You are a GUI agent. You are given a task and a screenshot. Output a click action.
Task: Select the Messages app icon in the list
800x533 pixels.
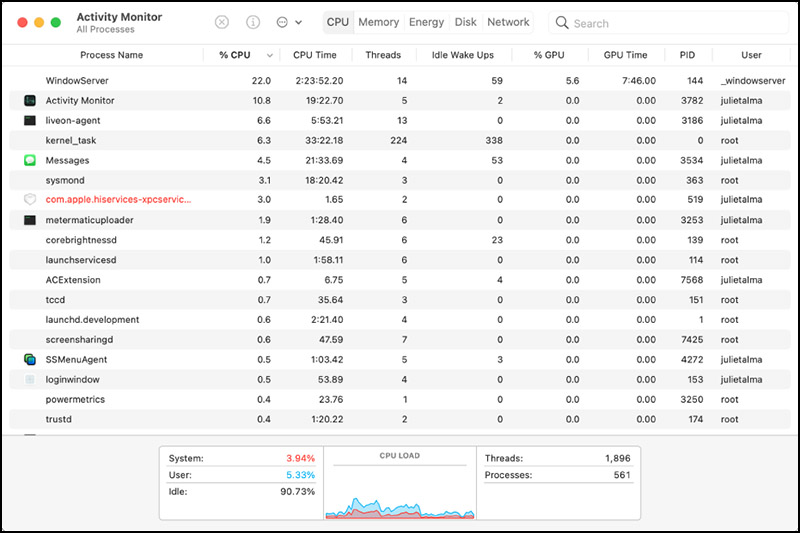pos(30,160)
